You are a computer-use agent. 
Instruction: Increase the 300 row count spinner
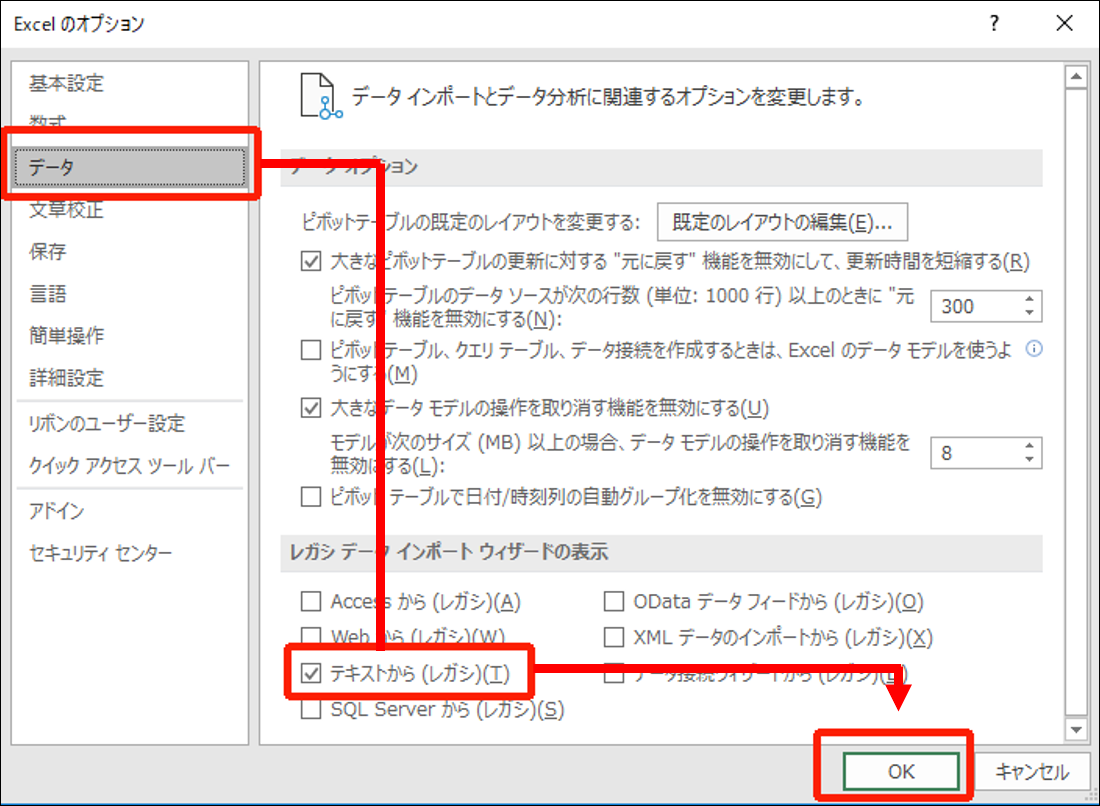[1029, 300]
